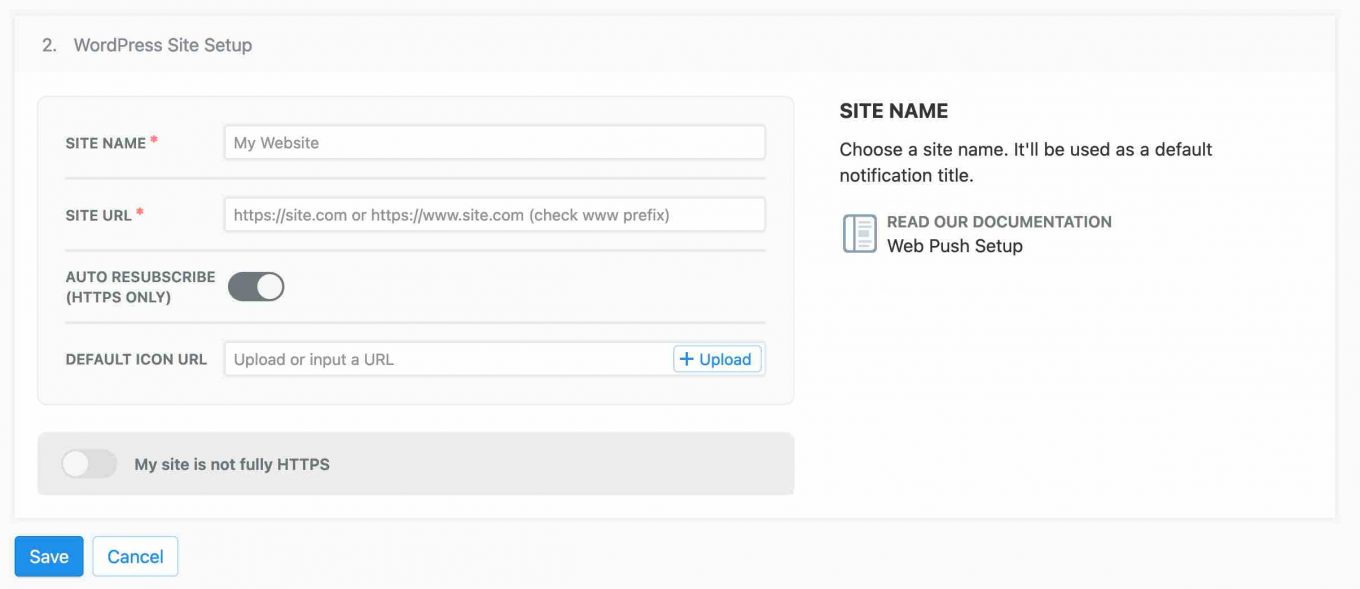The width and height of the screenshot is (1360, 589).
Task: Click the Site URL input field
Action: [x=495, y=214]
